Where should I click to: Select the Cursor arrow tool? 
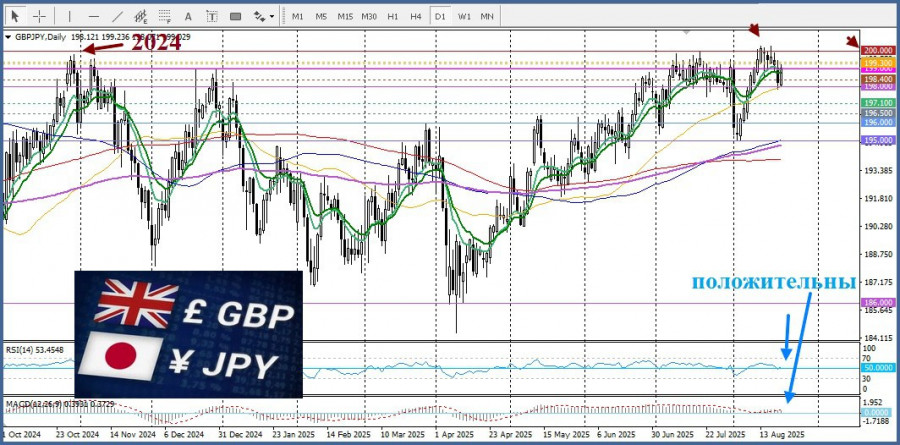[x=15, y=16]
